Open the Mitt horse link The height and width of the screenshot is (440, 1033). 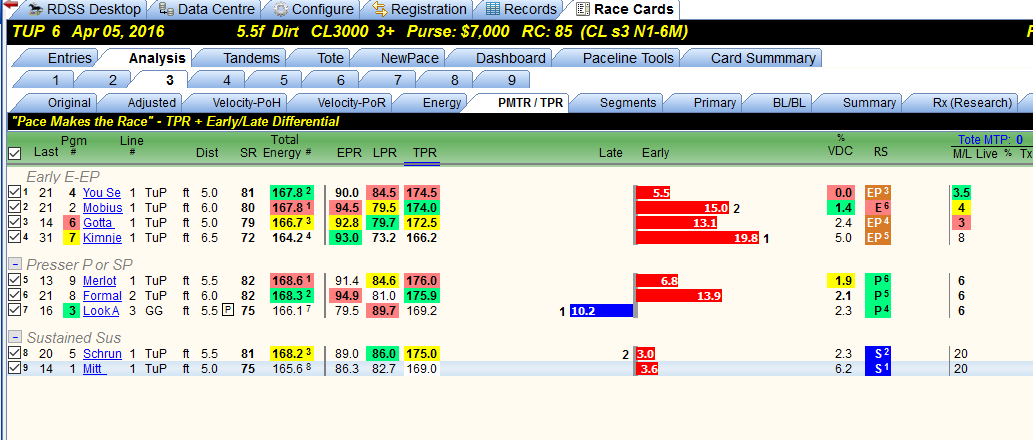(94, 369)
